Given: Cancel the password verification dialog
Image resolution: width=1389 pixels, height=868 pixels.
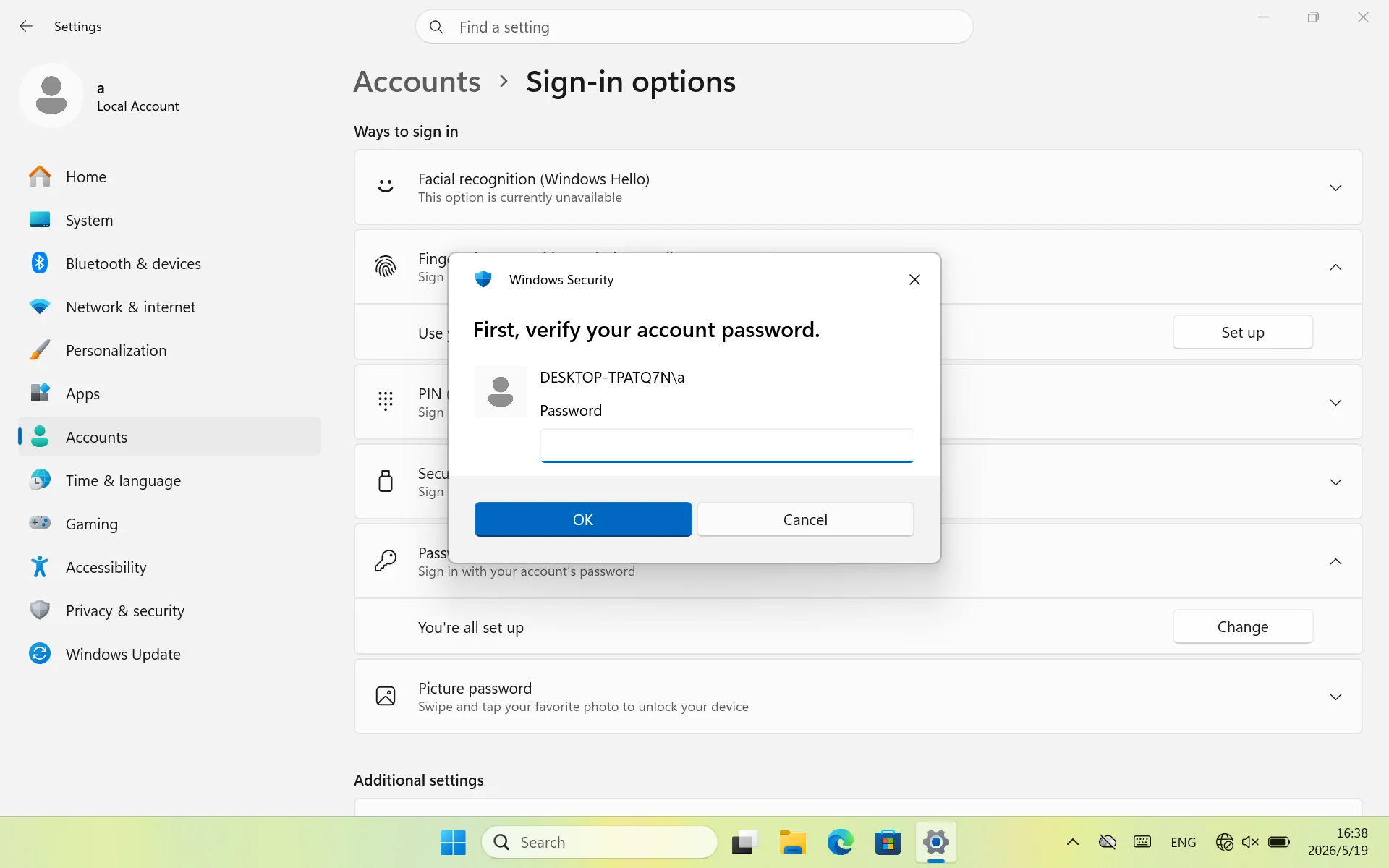Looking at the screenshot, I should 805,519.
